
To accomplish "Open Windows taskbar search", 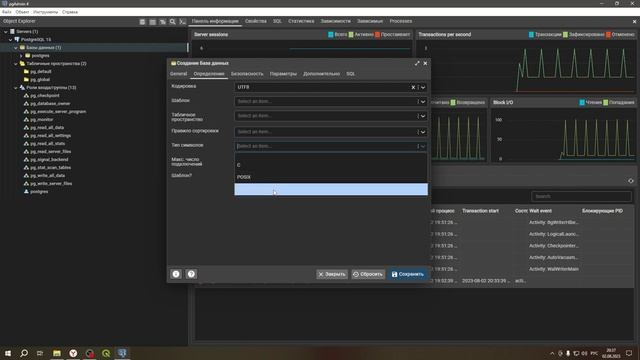I will (x=24, y=353).
